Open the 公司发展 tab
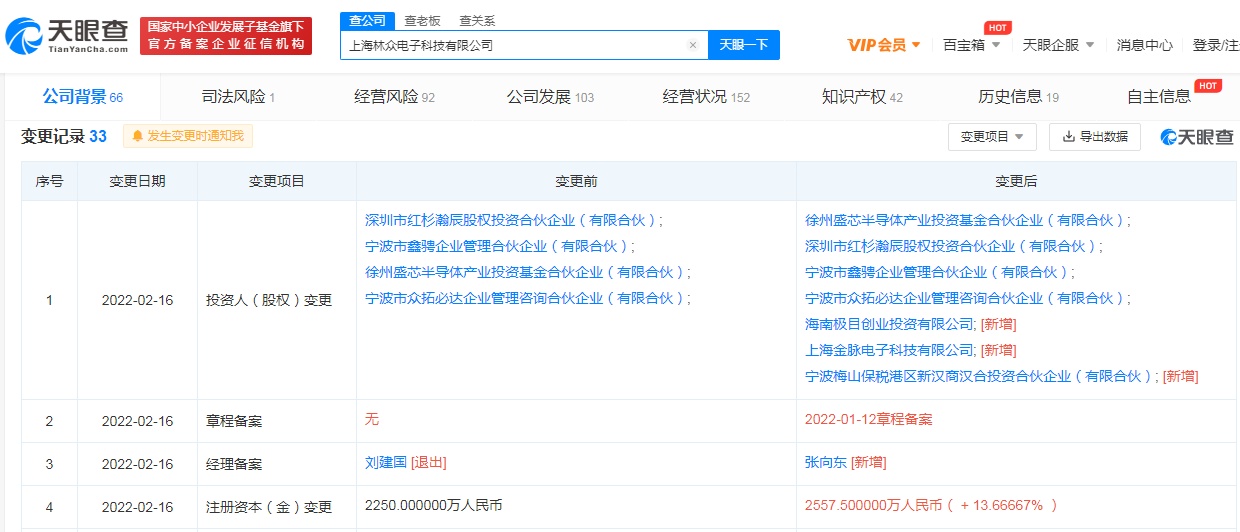Screen dimensions: 1240x532 550,97
